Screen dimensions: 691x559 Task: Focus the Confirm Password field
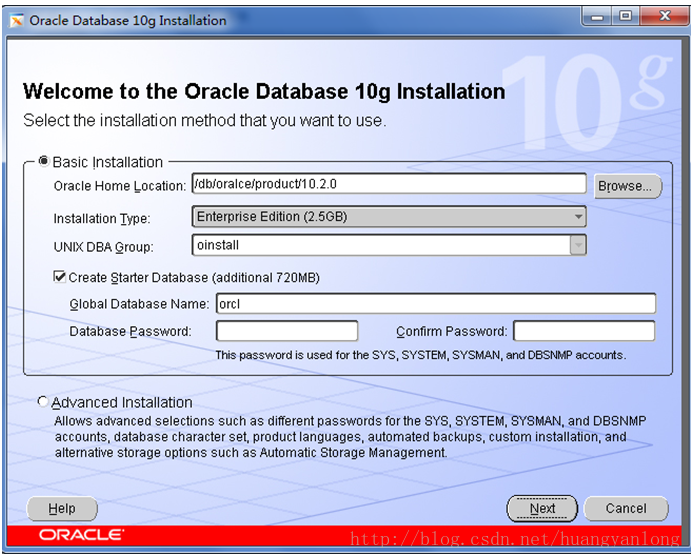point(584,331)
